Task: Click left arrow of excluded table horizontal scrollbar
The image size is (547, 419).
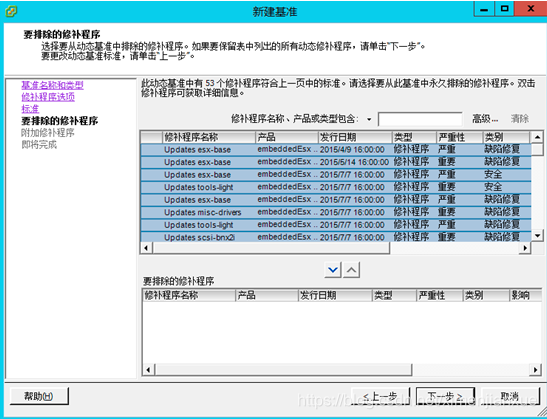Action: pos(148,369)
